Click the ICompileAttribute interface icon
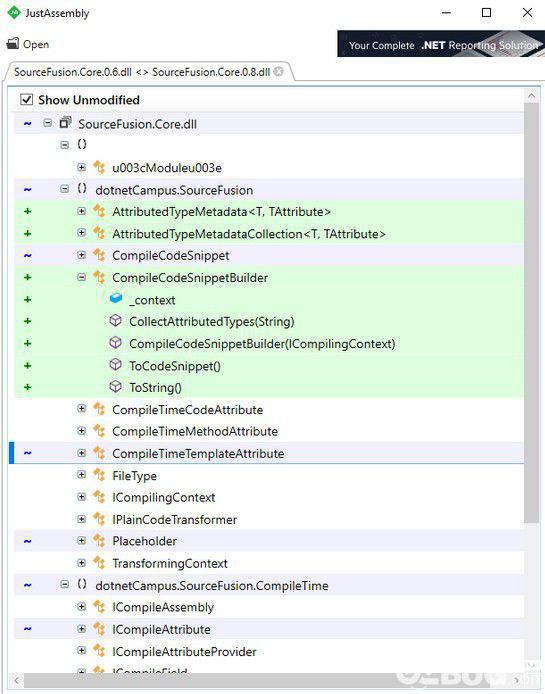The width and height of the screenshot is (545, 694). pyautogui.click(x=99, y=628)
